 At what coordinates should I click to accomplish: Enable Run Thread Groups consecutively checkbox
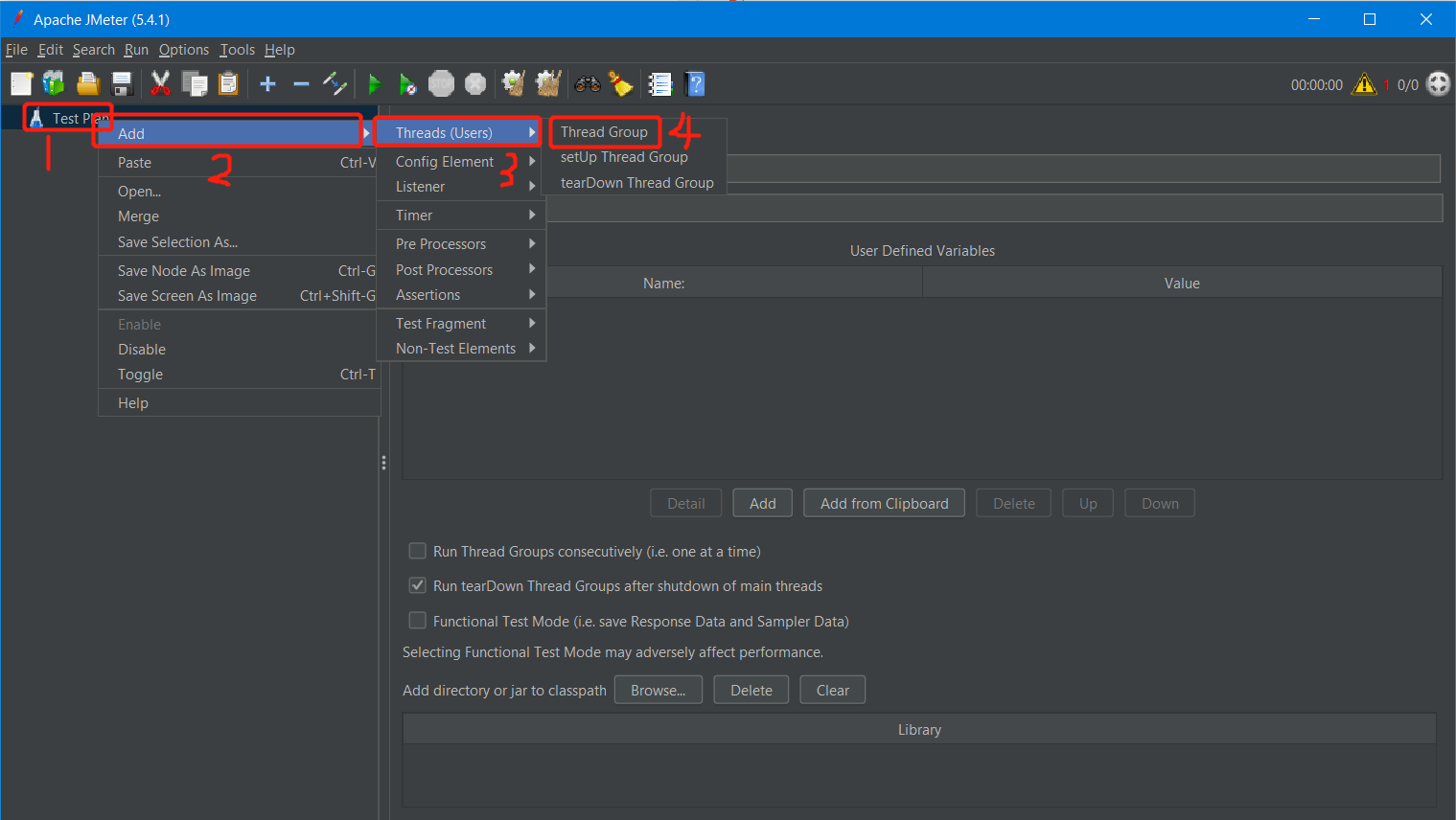(x=418, y=551)
